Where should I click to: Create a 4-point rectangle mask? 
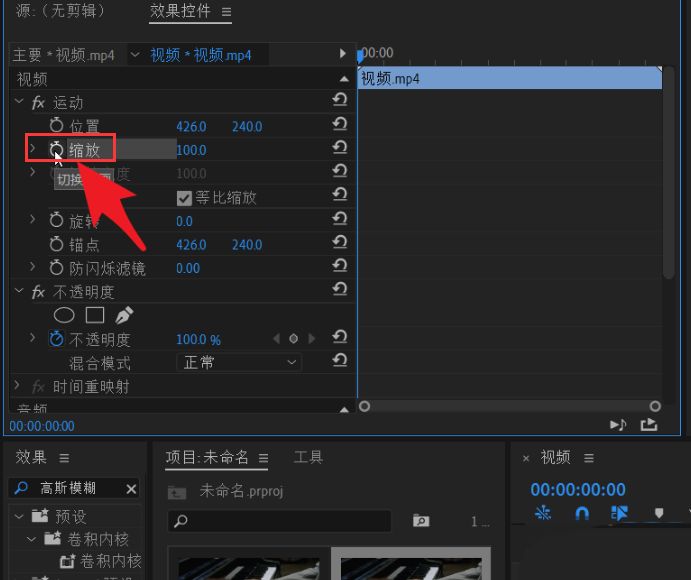[94, 315]
